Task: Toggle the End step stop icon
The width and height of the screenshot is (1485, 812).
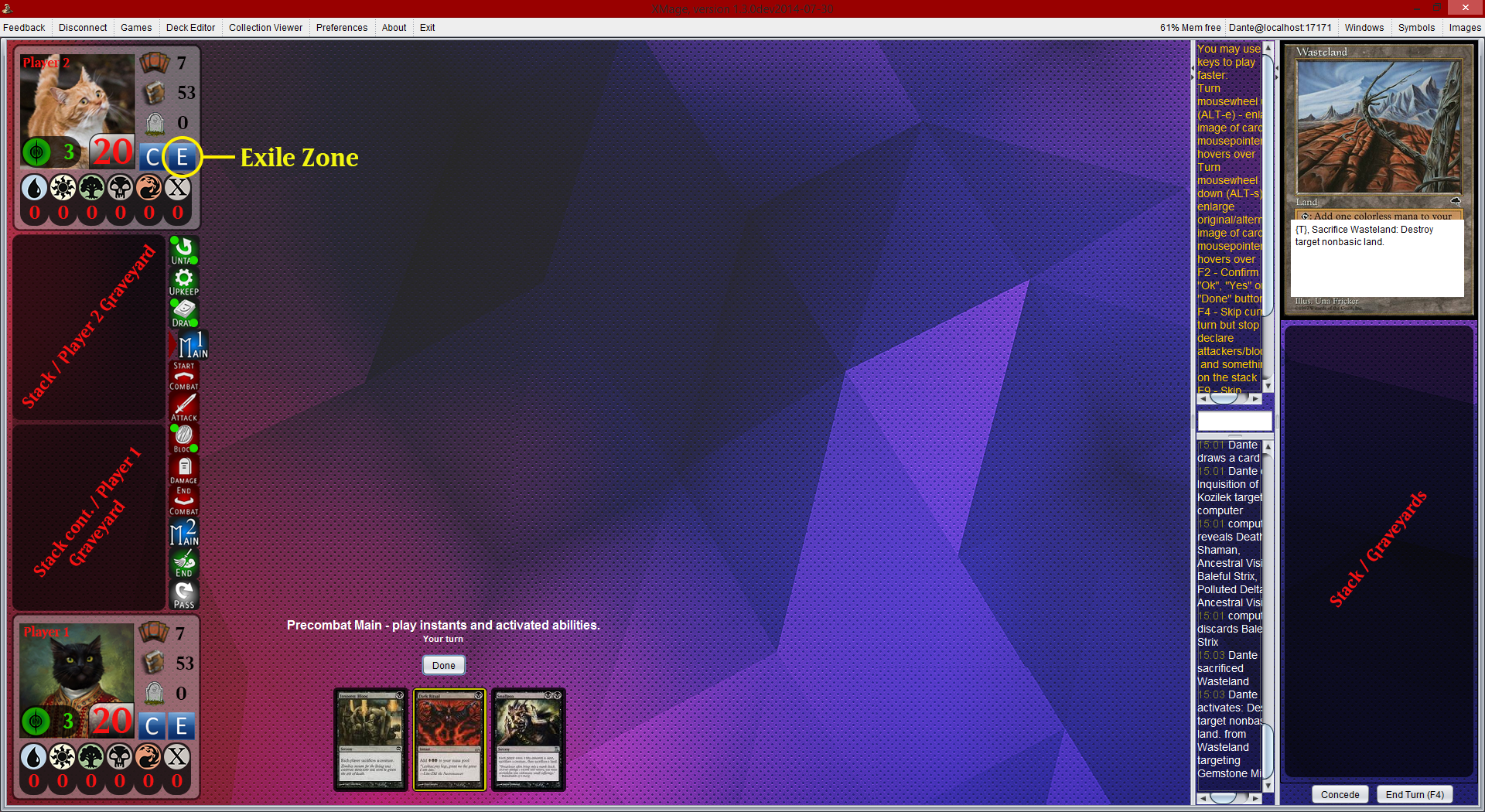Action: [x=184, y=563]
